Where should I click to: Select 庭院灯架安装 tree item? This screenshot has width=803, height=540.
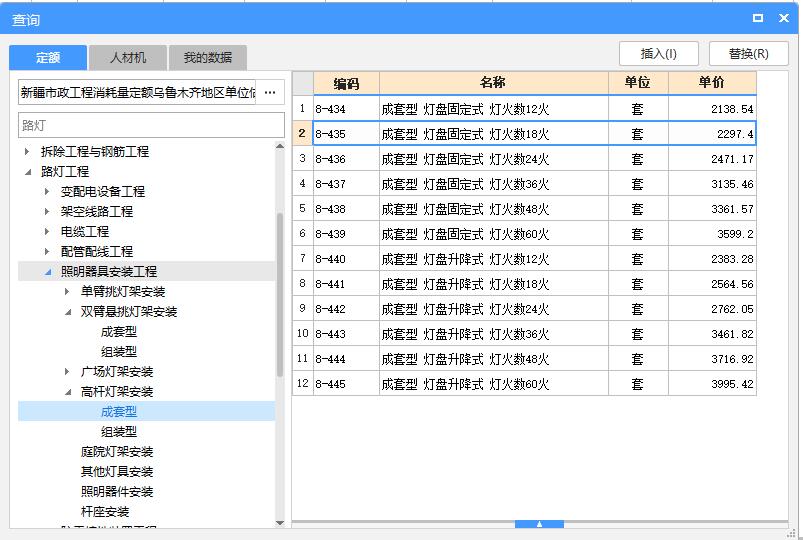(117, 451)
